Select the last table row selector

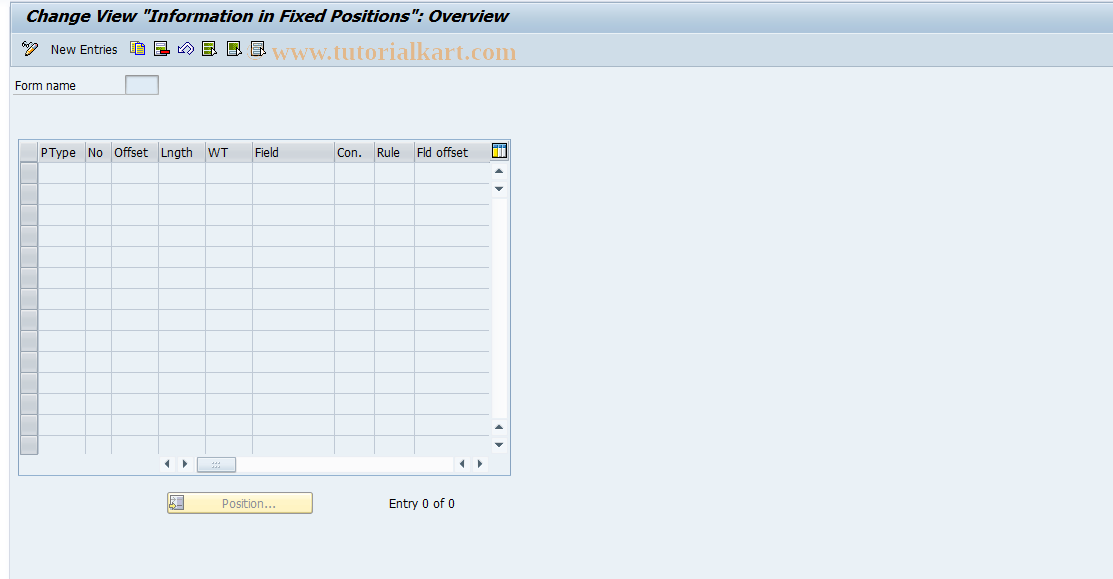coord(28,445)
